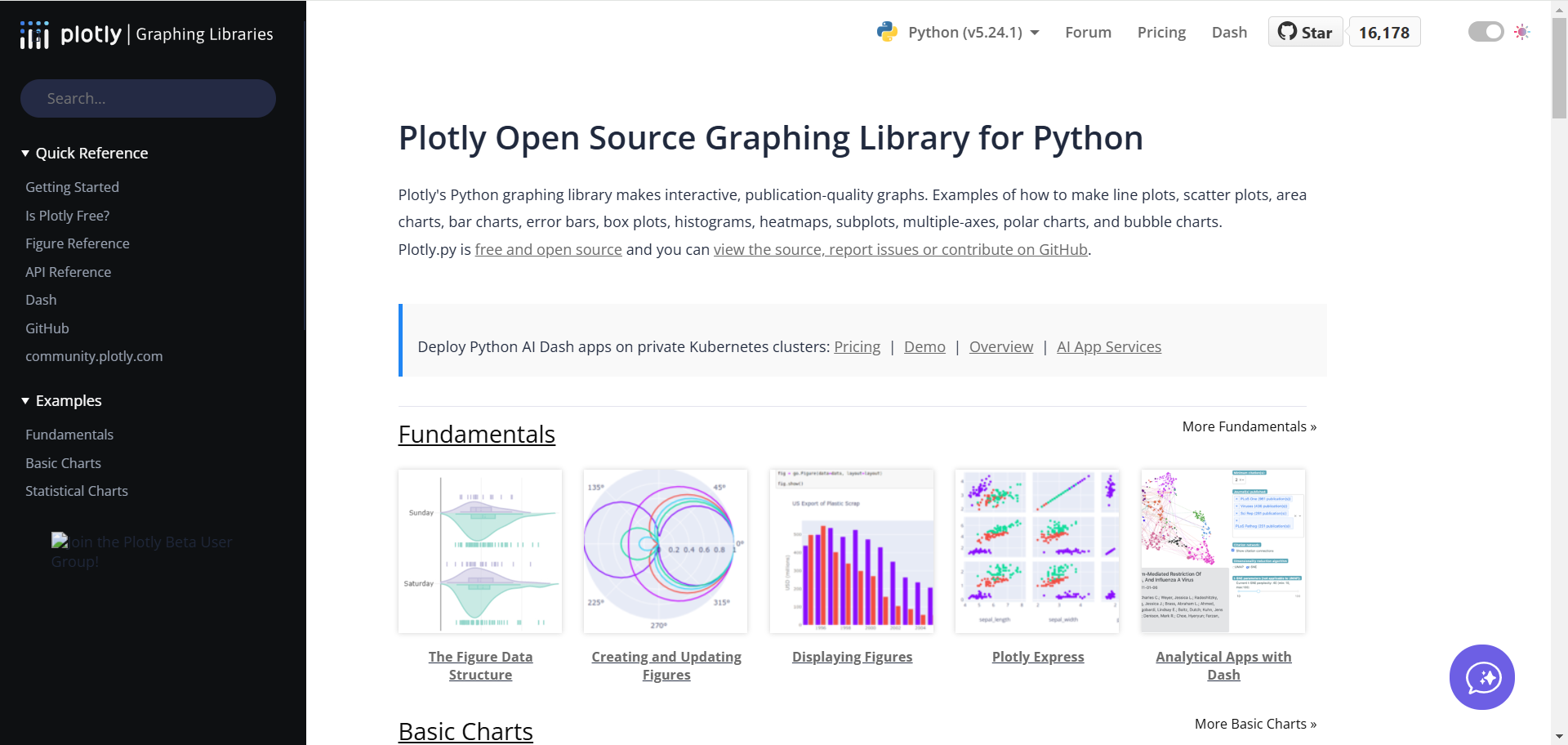This screenshot has height=745, width=1568.
Task: Open Dash link in sidebar
Action: point(41,300)
